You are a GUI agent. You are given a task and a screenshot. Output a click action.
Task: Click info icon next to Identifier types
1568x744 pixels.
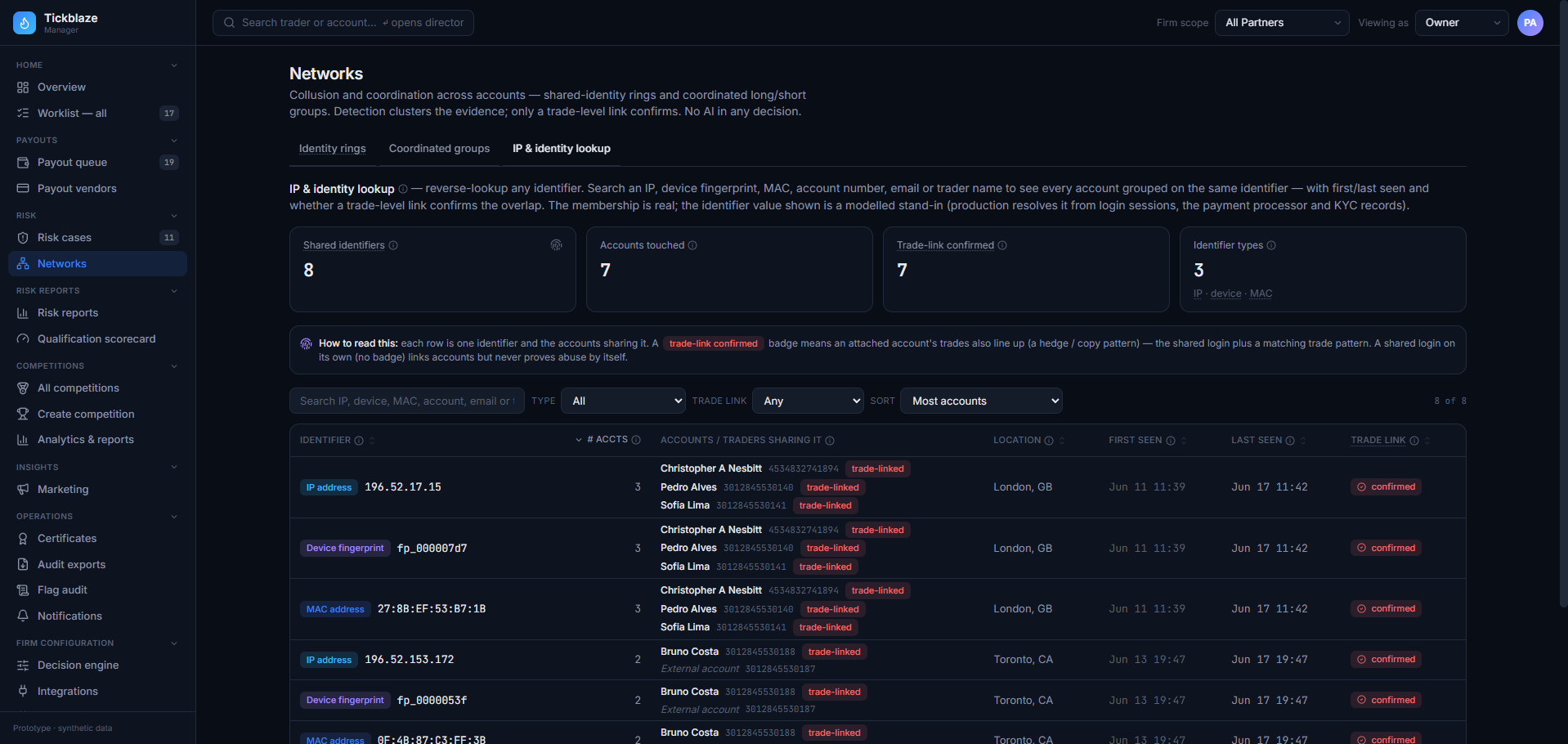pos(1271,245)
